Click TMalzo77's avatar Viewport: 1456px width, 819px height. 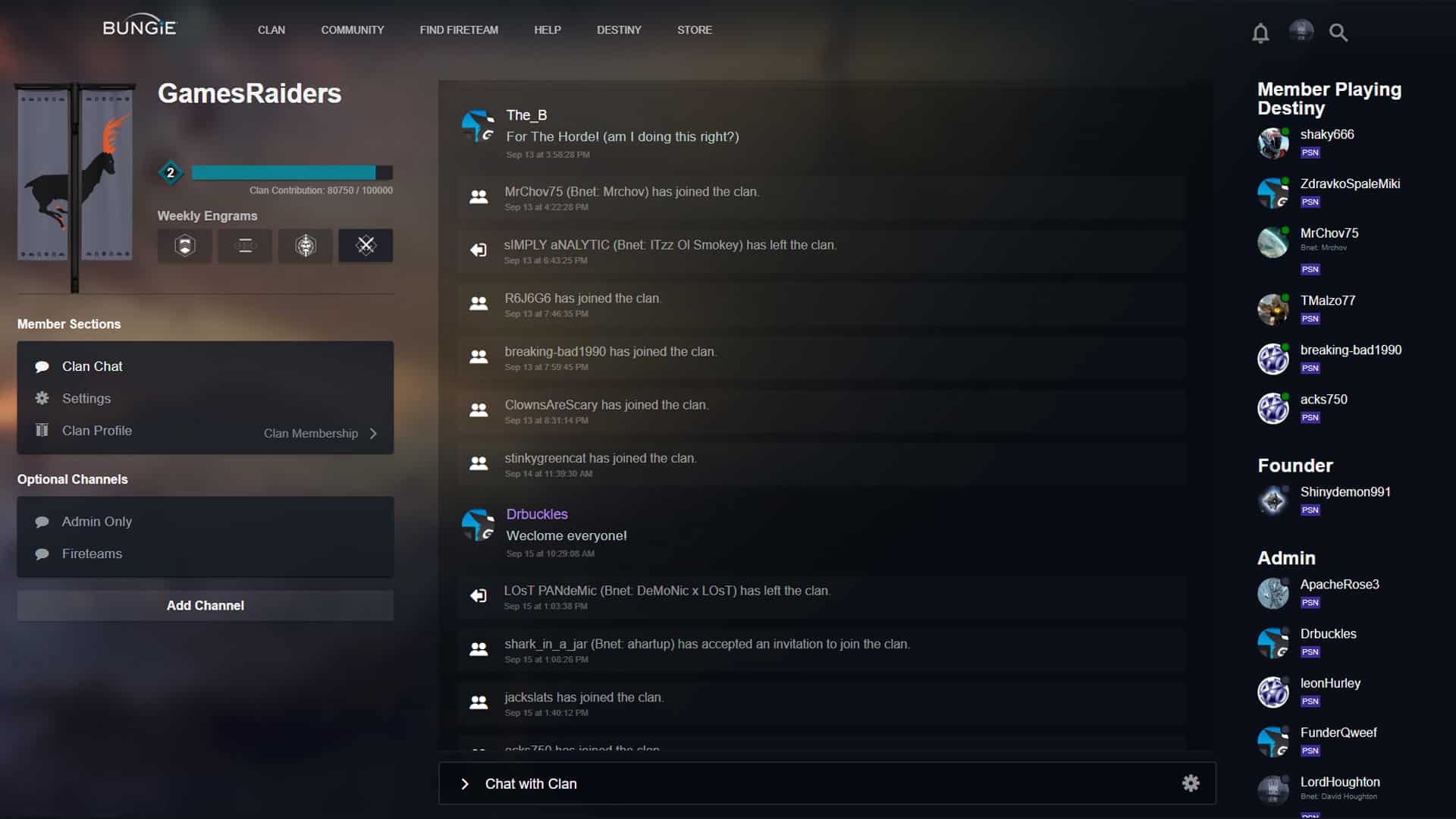tap(1273, 309)
